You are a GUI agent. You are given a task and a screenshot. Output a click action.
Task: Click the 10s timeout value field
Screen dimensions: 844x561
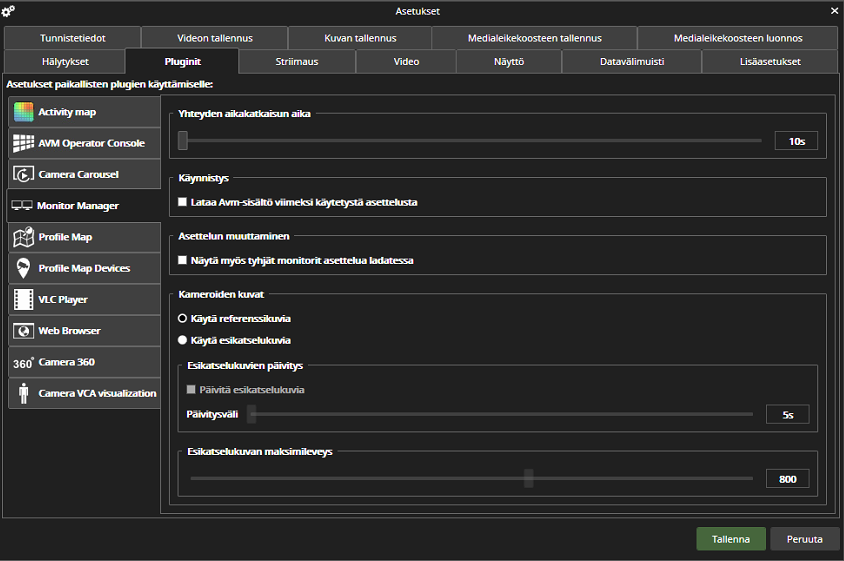point(796,141)
